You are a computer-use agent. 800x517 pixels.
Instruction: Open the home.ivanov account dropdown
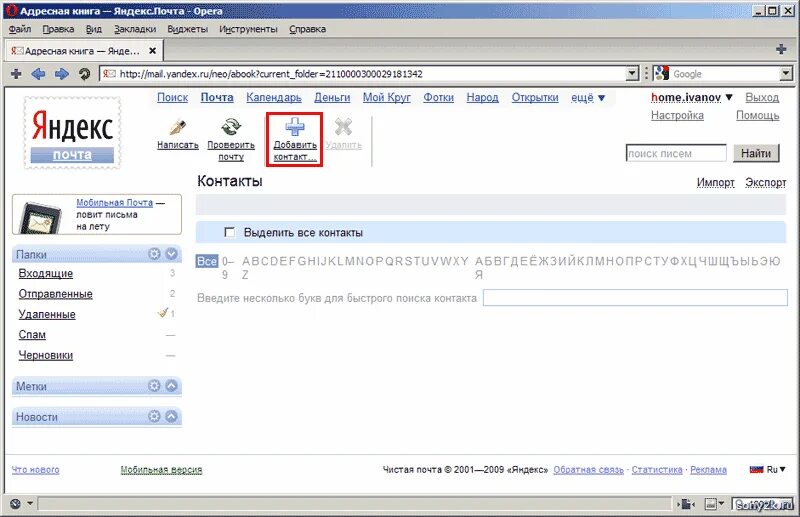pos(729,97)
